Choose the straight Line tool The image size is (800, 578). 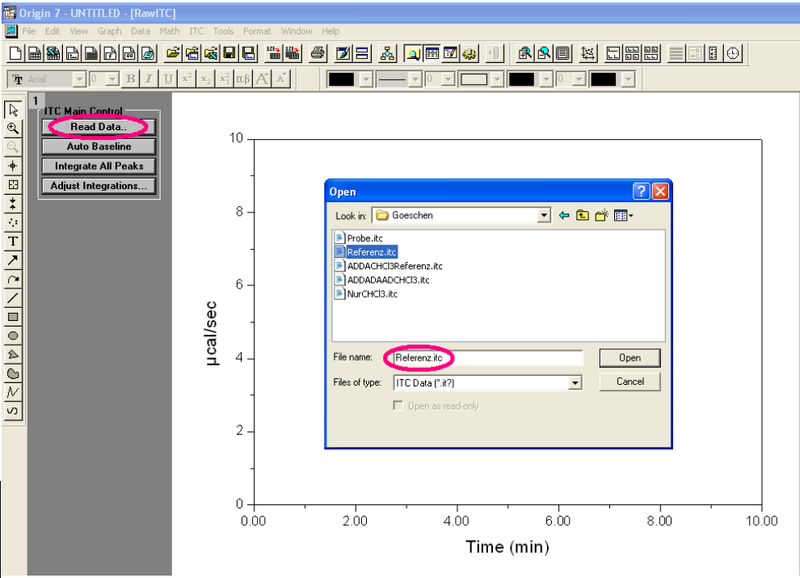point(13,298)
